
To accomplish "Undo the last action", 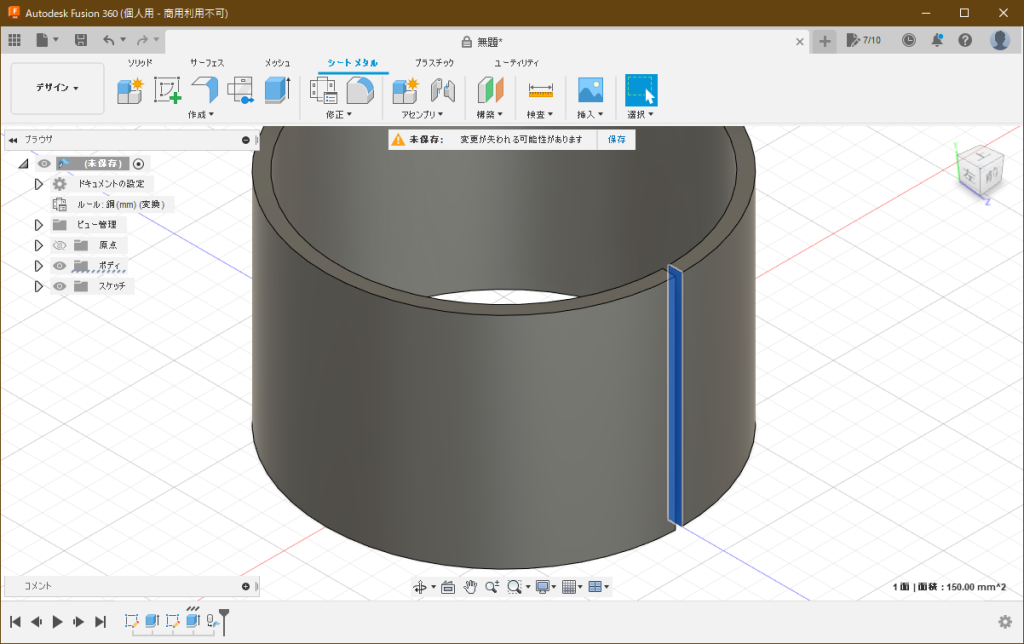I will coord(109,40).
